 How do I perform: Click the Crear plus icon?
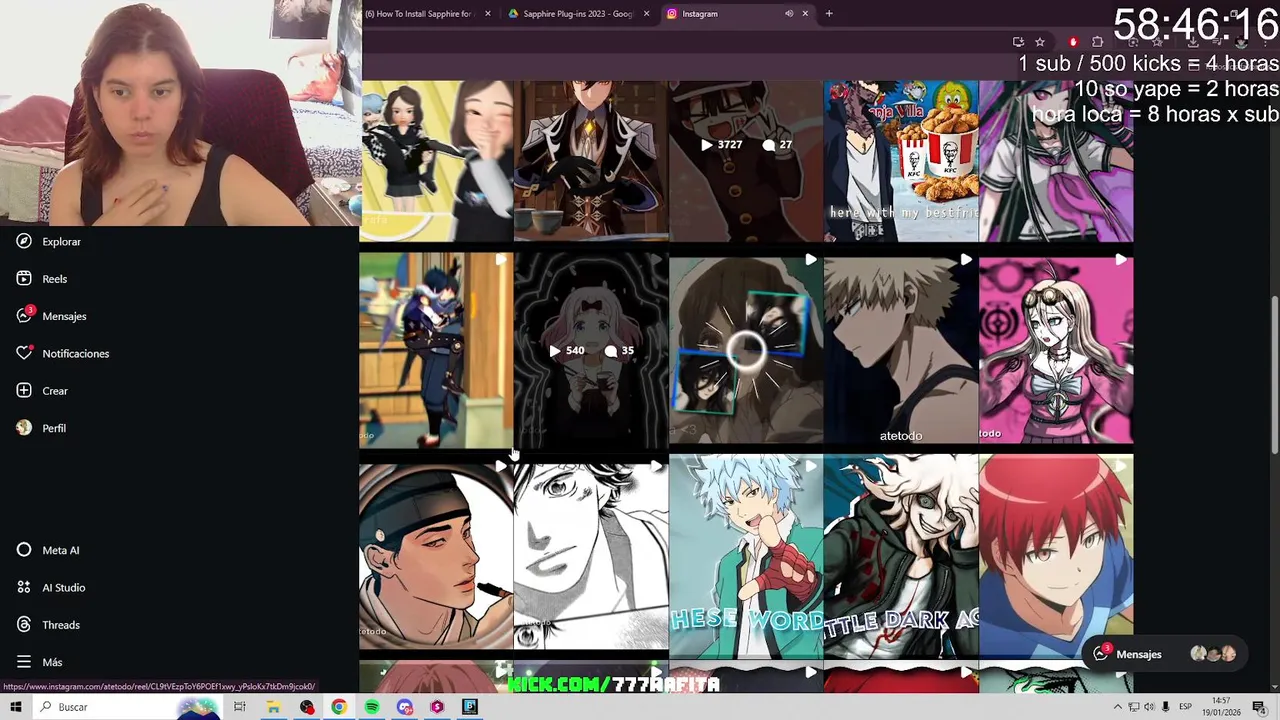pos(24,391)
